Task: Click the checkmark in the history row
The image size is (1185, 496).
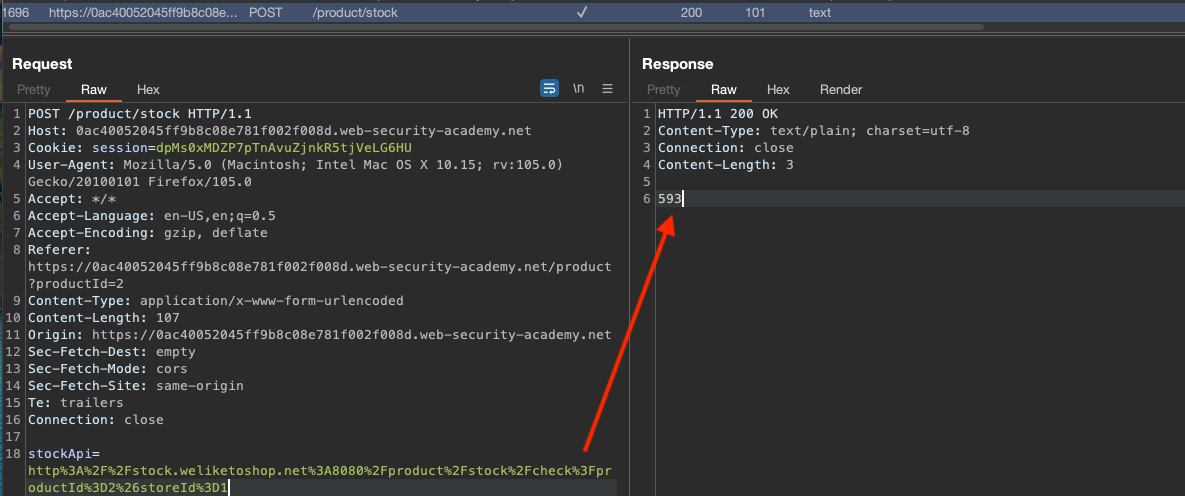Action: 582,13
